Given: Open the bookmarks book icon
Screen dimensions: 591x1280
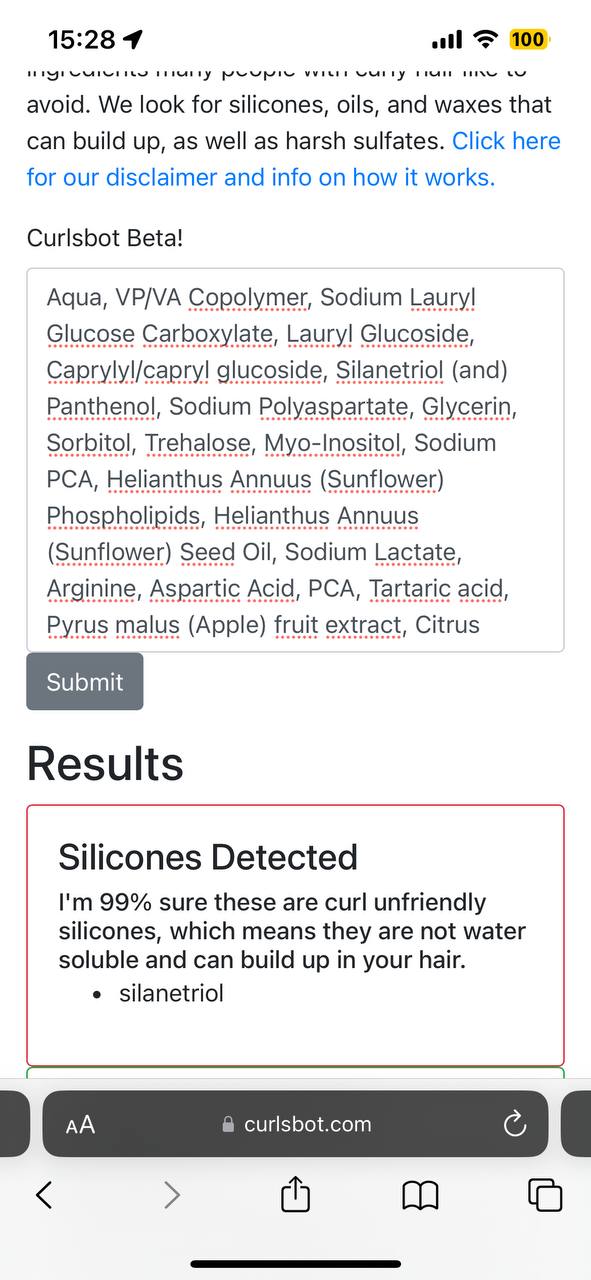Looking at the screenshot, I should coord(420,1194).
